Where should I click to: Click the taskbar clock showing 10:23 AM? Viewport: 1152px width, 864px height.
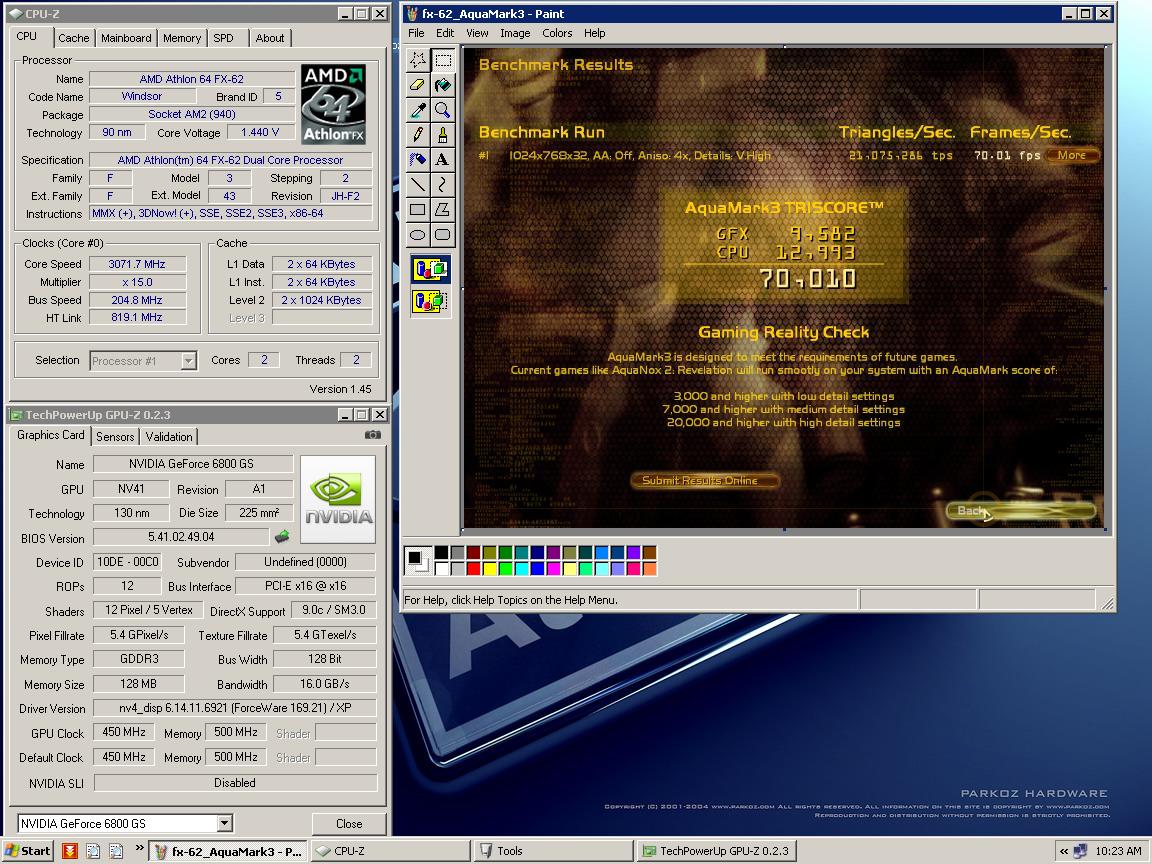(1118, 851)
